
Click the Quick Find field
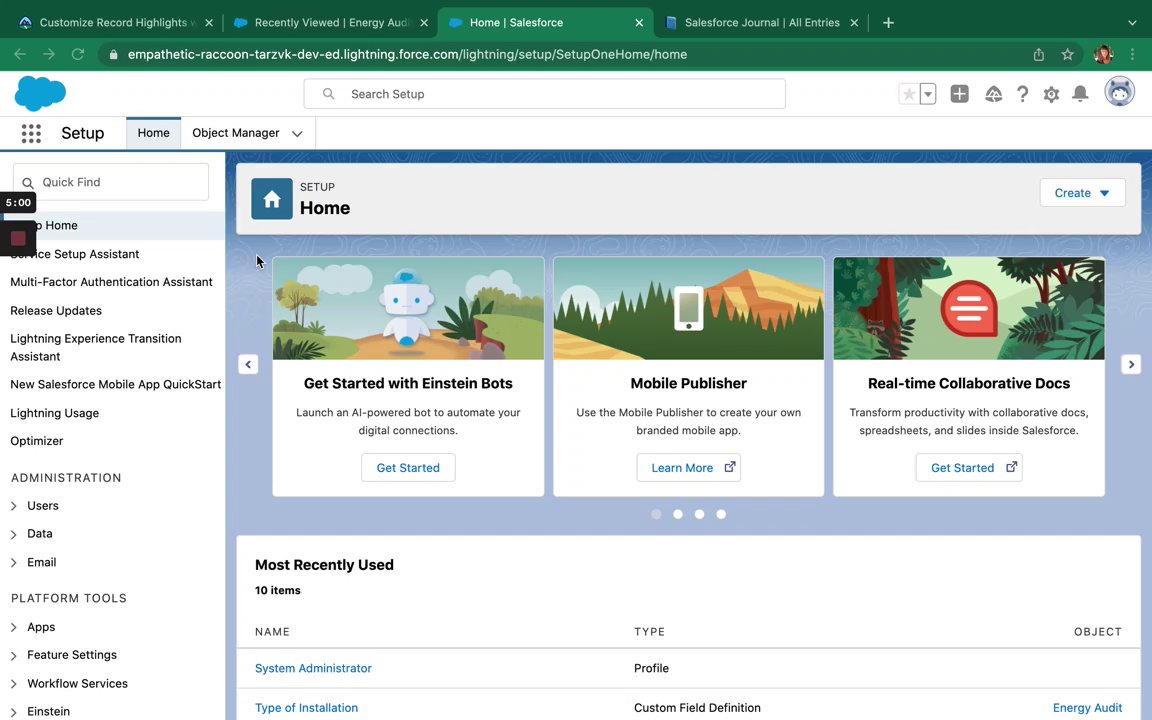(111, 181)
